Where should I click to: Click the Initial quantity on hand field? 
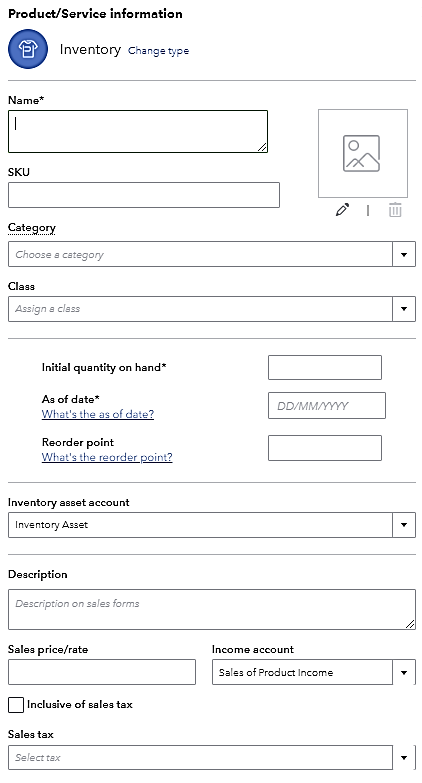pos(325,368)
